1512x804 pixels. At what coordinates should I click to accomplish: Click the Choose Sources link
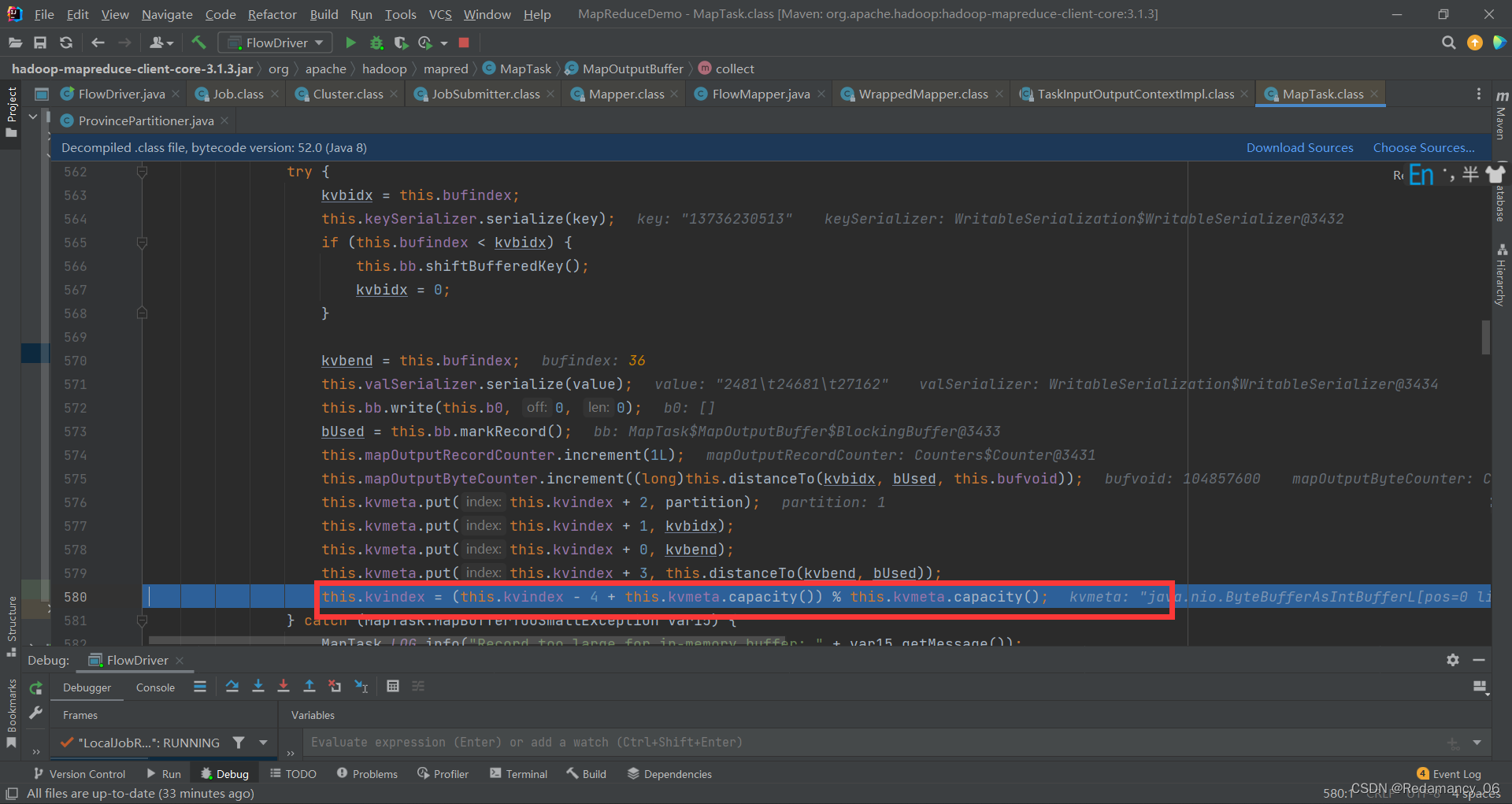coord(1424,147)
